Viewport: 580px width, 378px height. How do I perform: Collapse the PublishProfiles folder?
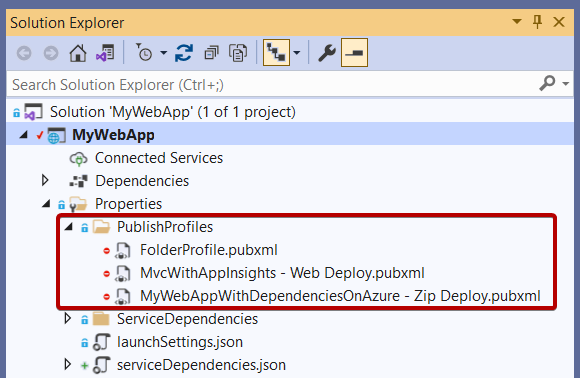pos(68,226)
